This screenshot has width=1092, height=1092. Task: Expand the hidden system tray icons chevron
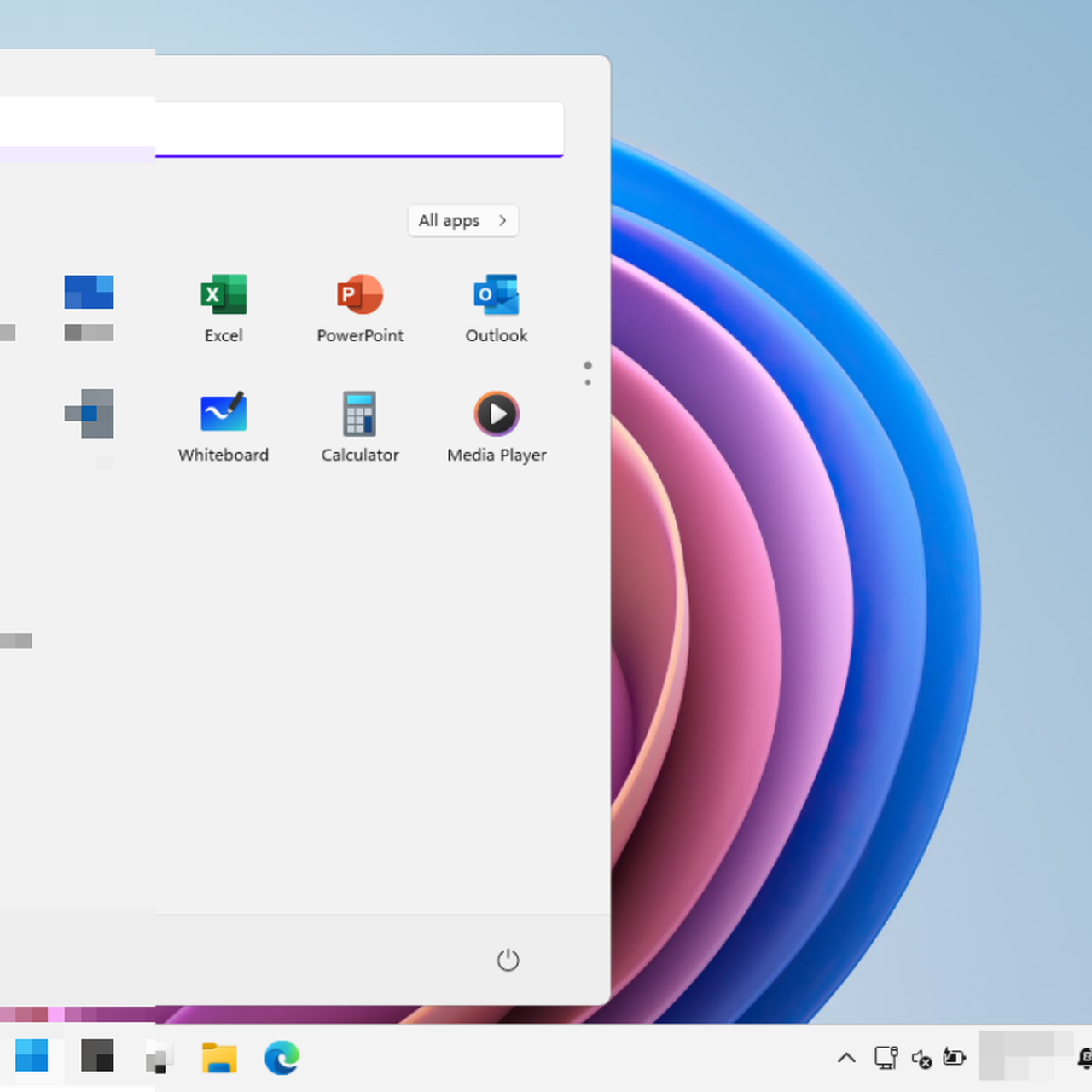pos(846,1058)
